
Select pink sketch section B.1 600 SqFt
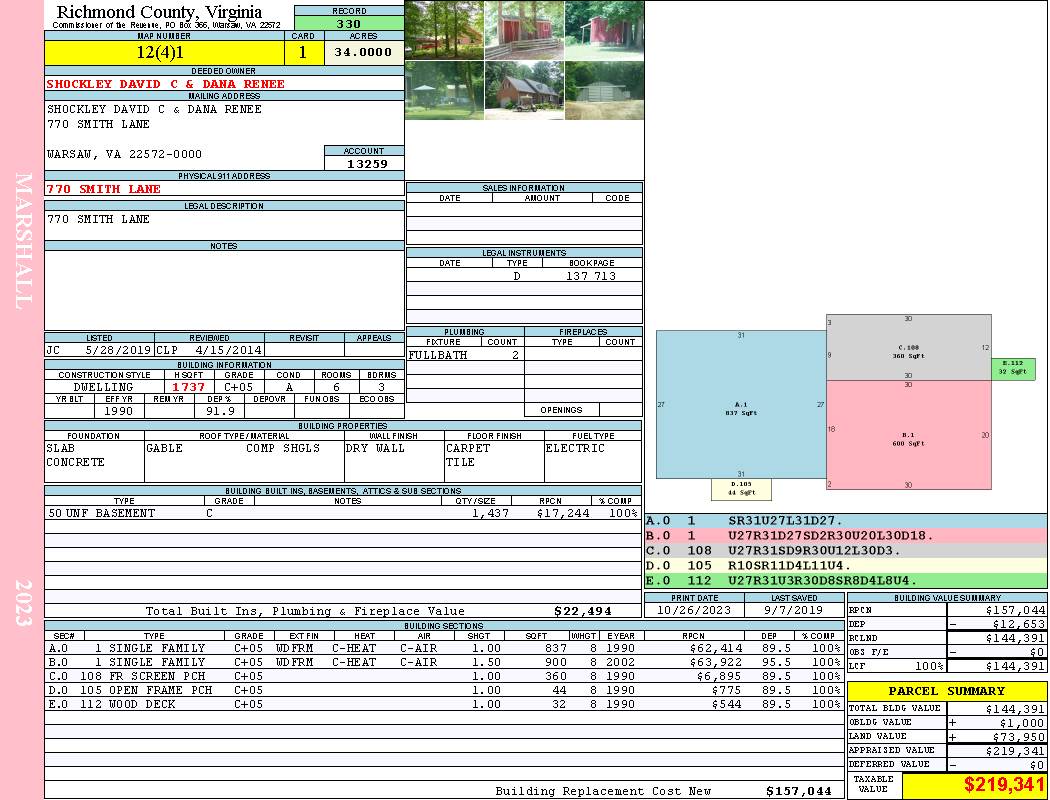(x=909, y=435)
